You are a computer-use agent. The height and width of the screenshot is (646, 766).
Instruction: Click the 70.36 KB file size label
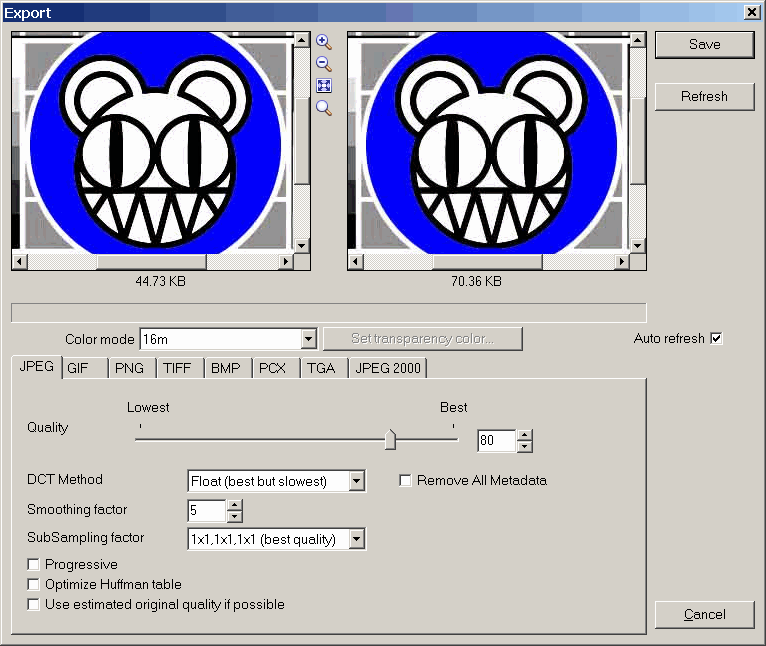pos(476,281)
